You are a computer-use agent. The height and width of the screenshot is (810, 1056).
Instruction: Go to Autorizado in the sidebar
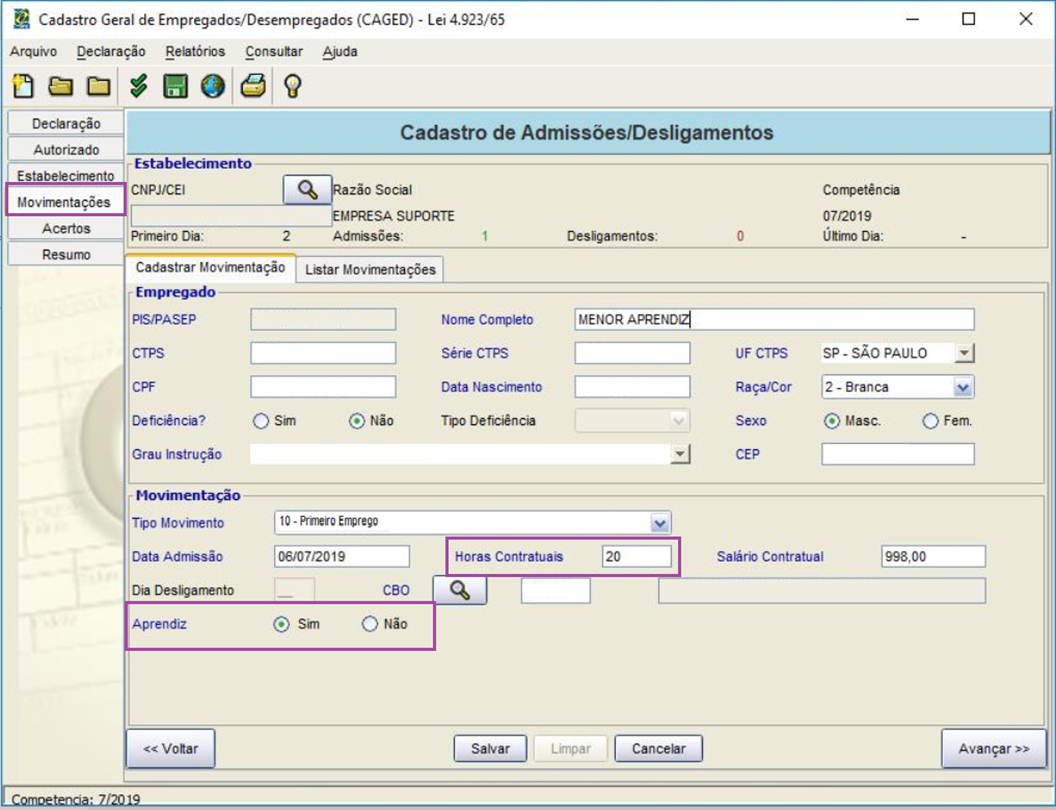(66, 149)
